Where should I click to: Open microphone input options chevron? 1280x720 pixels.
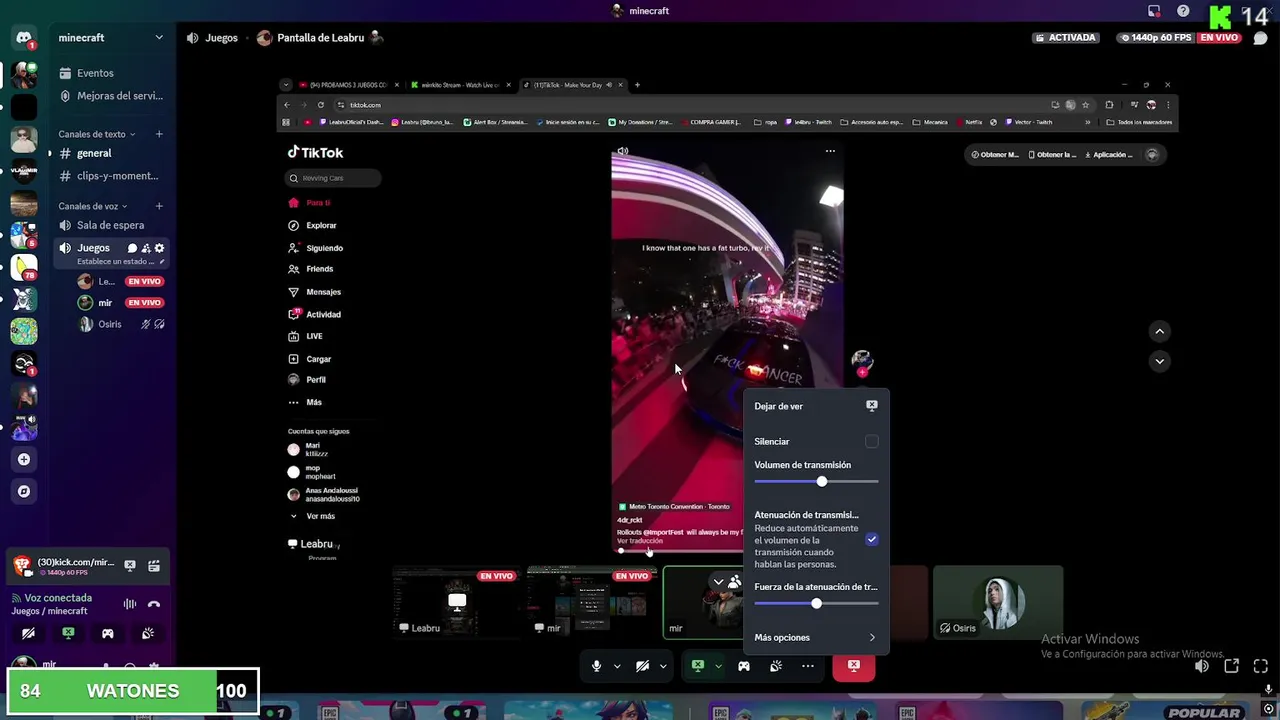(x=617, y=666)
